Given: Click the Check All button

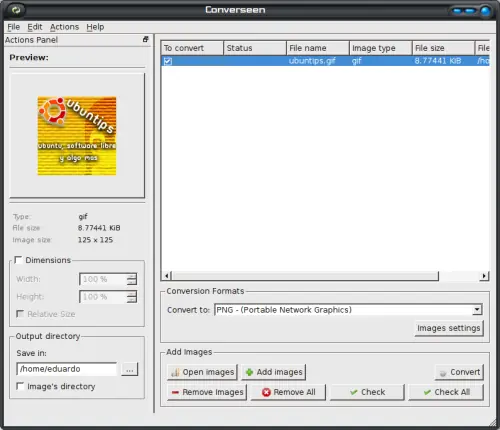Looking at the screenshot, I should [x=446, y=392].
